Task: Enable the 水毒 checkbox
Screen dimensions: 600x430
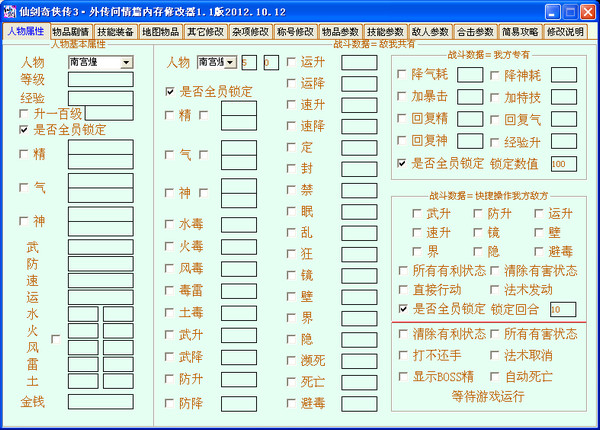Action: click(x=169, y=224)
